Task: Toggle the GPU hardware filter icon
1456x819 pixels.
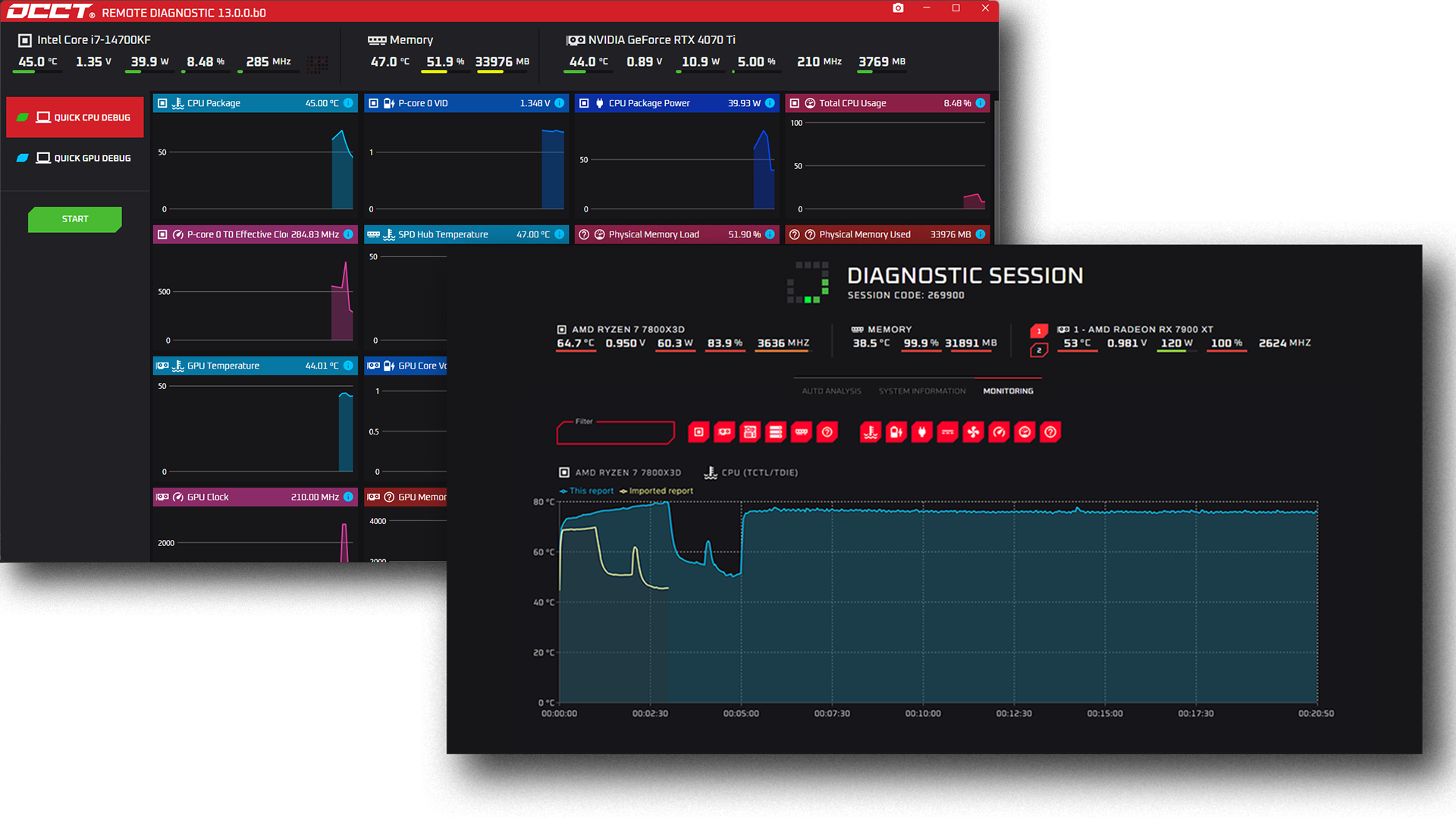Action: pyautogui.click(x=724, y=432)
